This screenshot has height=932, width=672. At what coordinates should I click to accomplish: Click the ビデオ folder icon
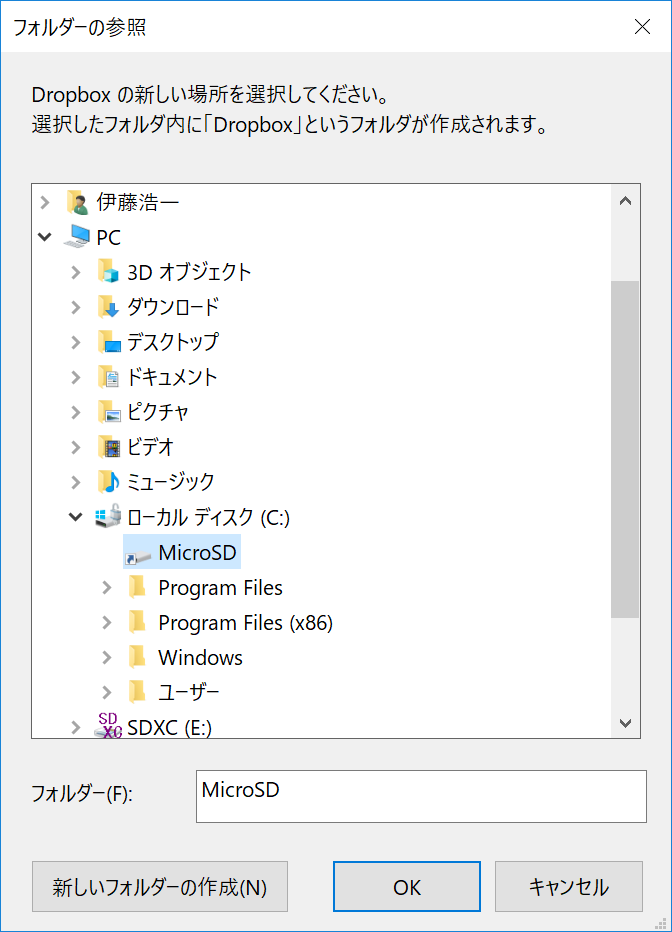click(108, 446)
